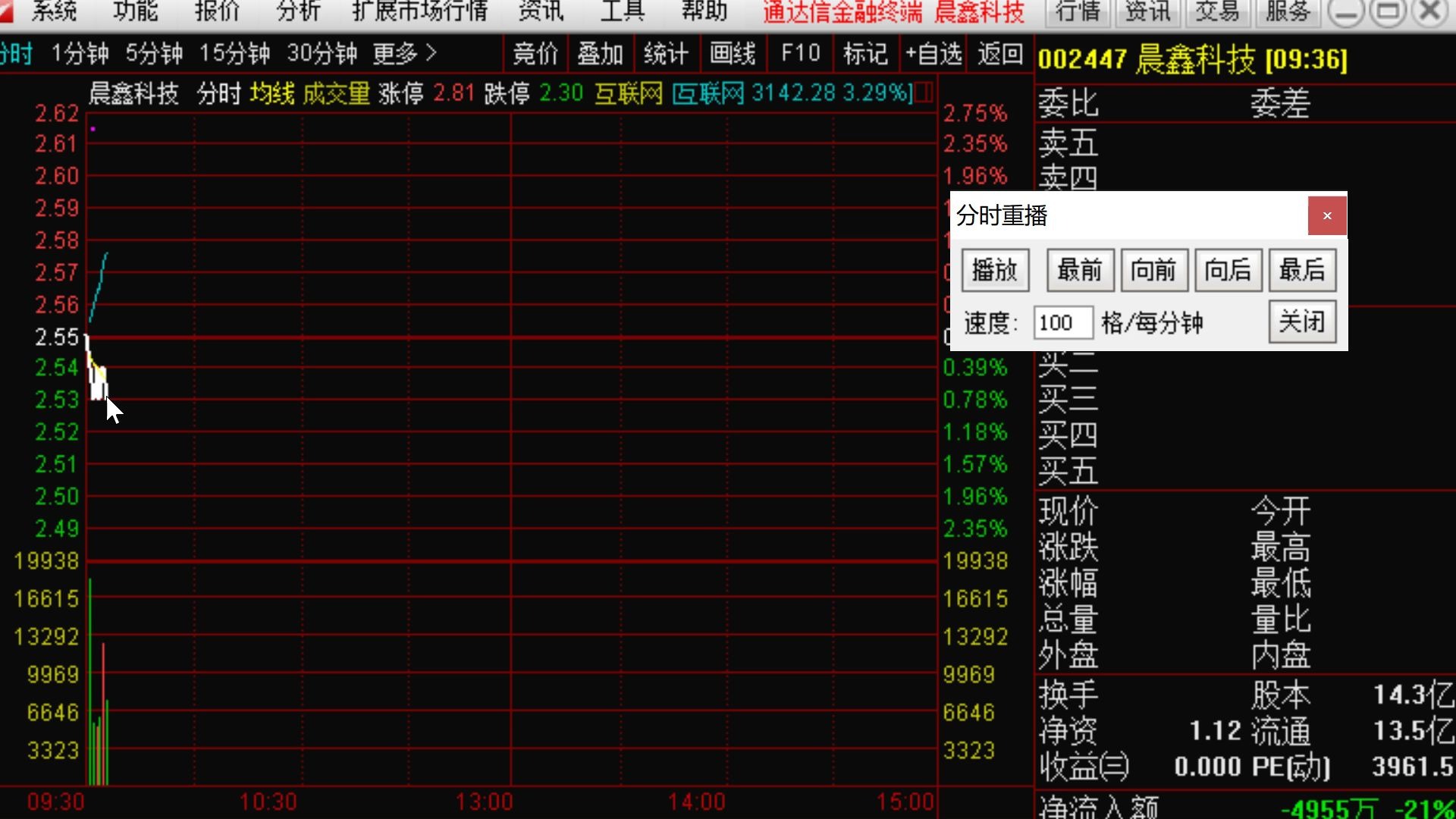This screenshot has height=819, width=1456.
Task: Step with 向后 button
Action: (x=1228, y=270)
